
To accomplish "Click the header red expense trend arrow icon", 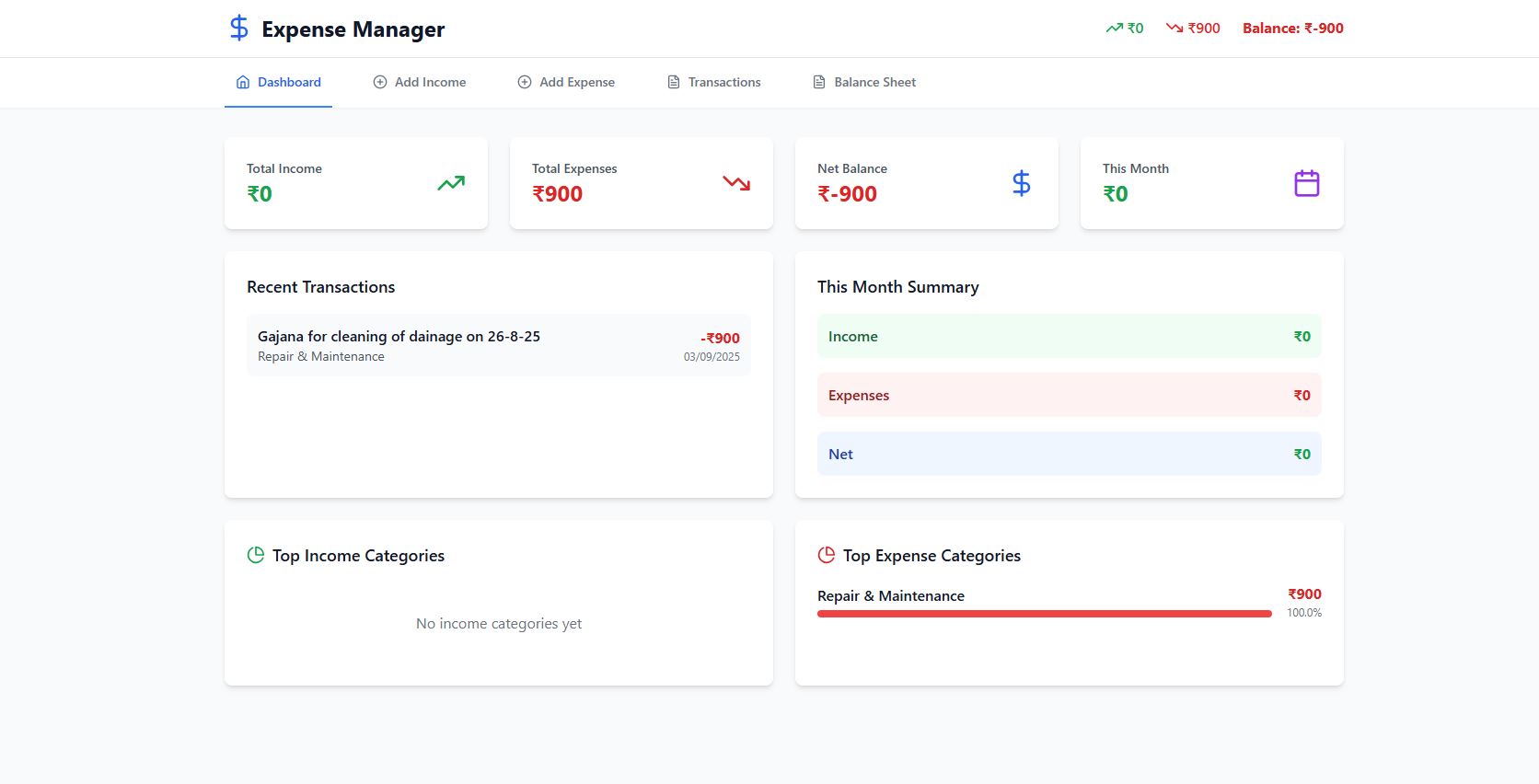I will pos(1174,29).
